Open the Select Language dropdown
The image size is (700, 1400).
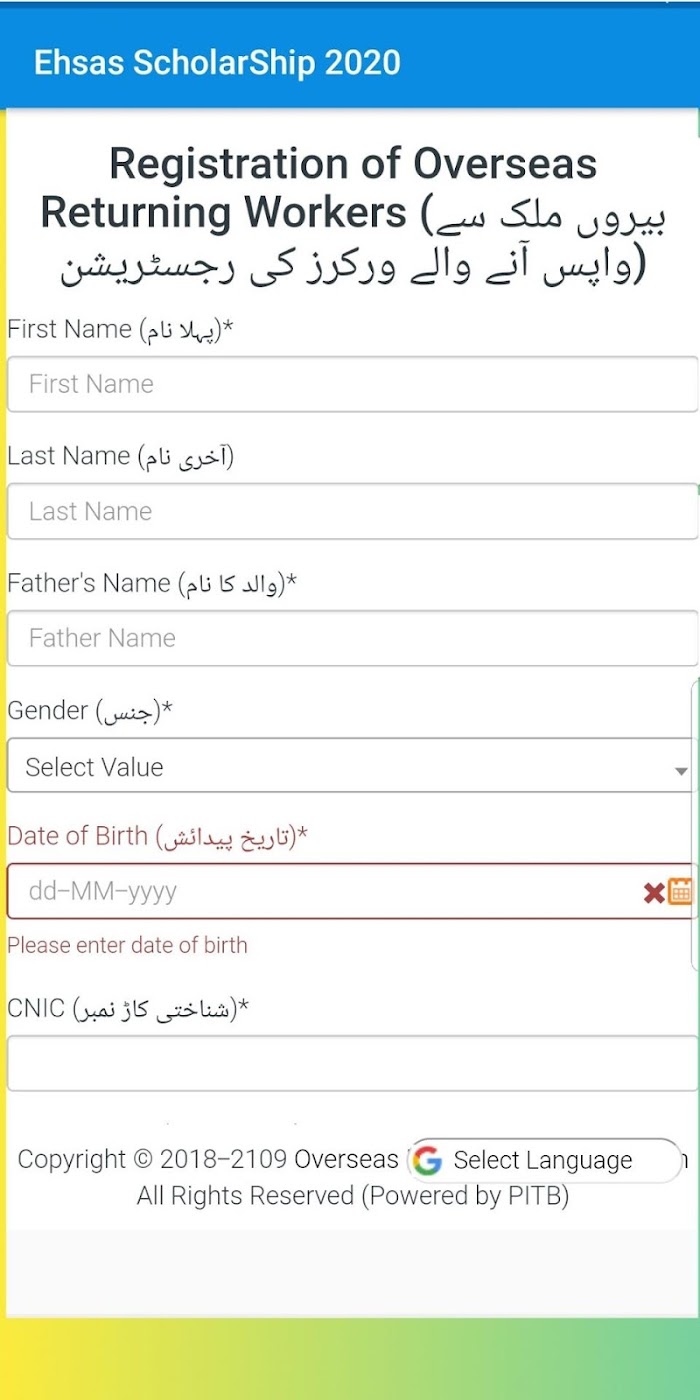(x=546, y=1160)
